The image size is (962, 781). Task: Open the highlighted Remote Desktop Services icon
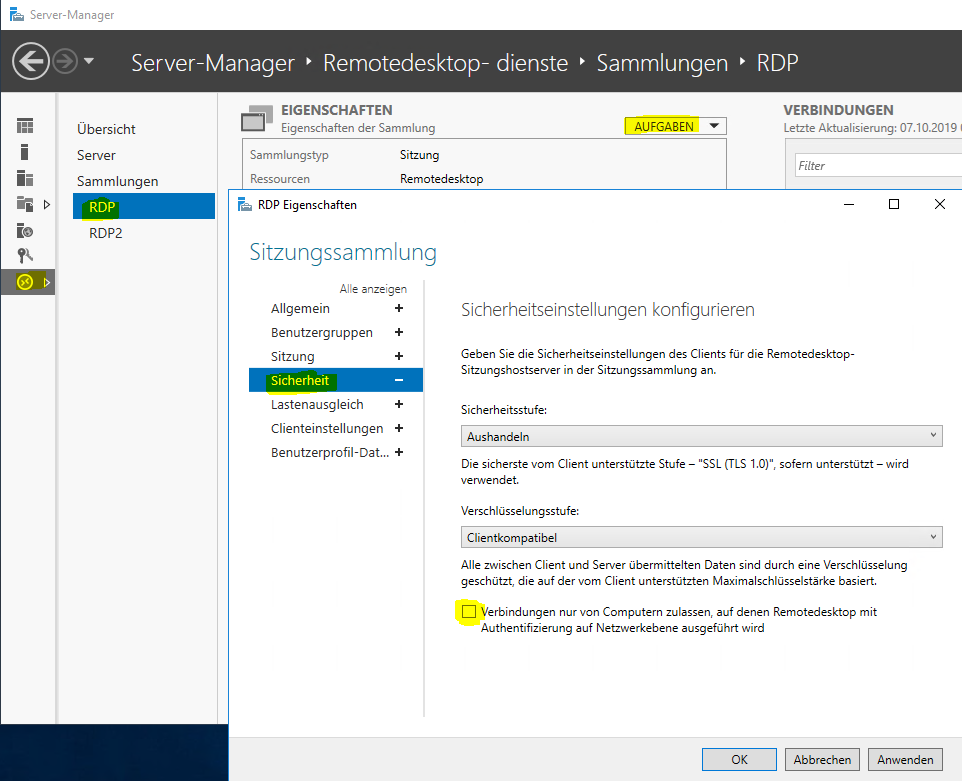[x=25, y=281]
